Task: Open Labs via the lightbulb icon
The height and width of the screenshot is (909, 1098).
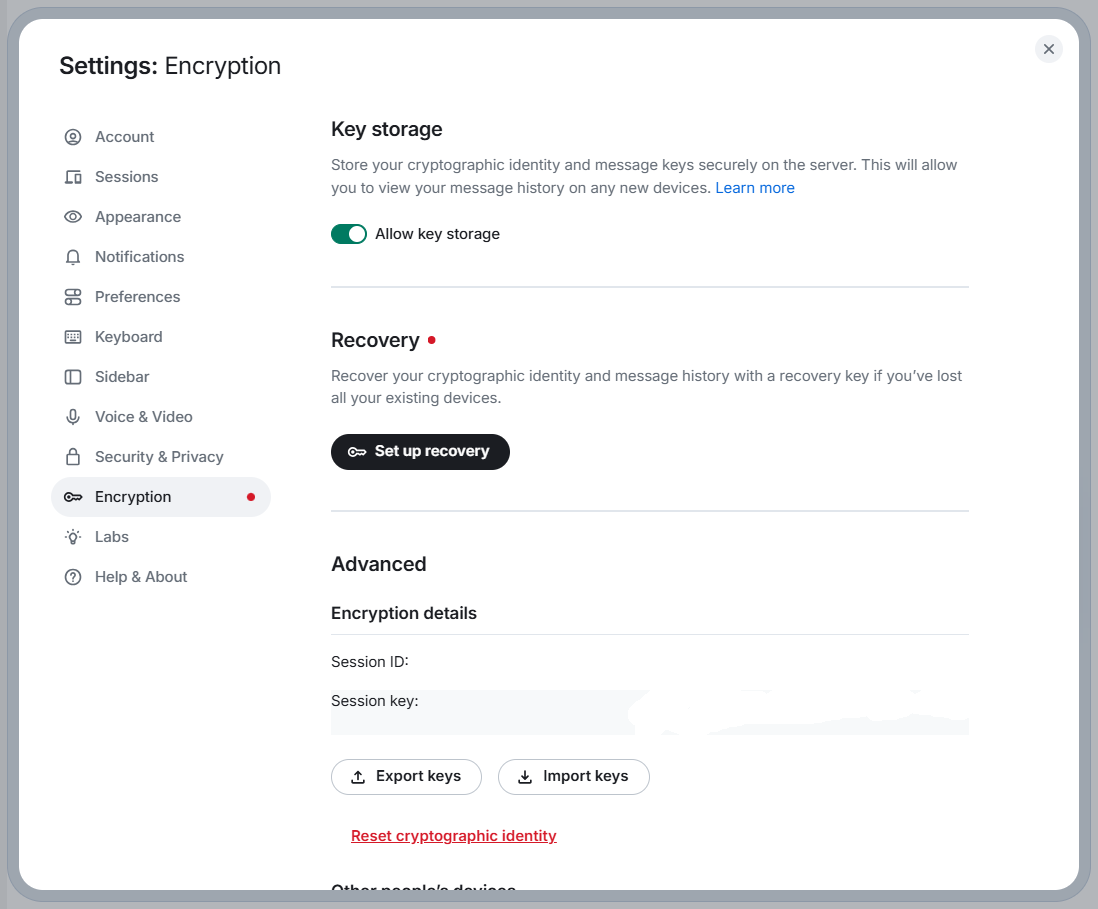Action: tap(73, 537)
